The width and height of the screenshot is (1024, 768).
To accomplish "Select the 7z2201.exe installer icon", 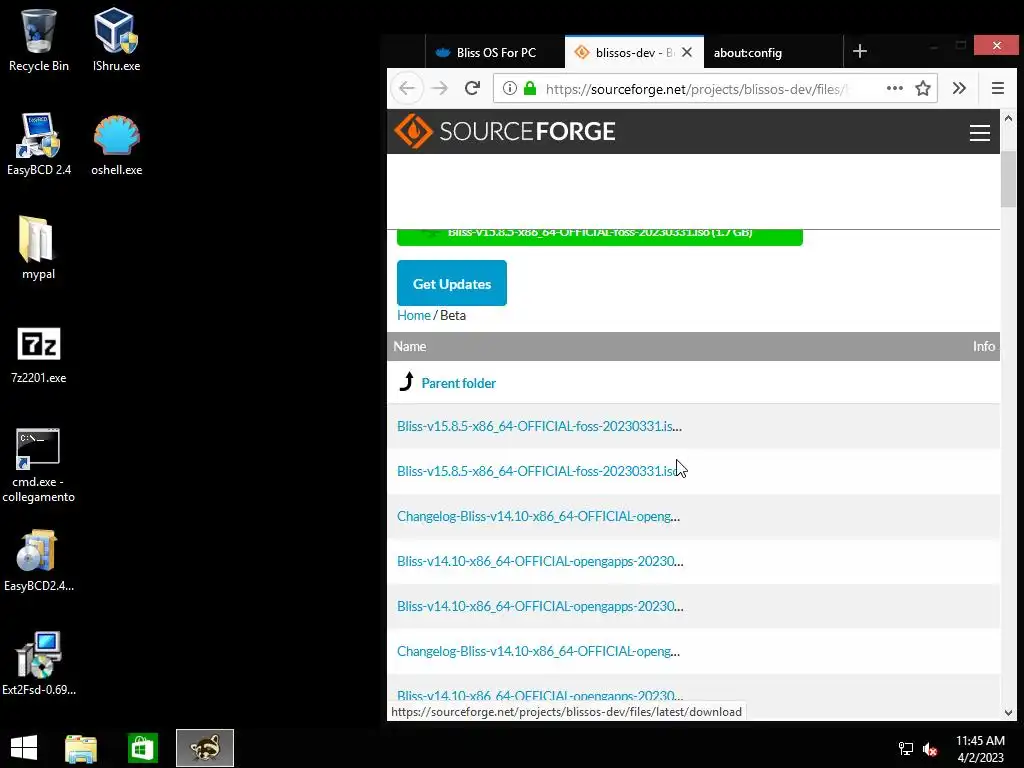I will [39, 355].
